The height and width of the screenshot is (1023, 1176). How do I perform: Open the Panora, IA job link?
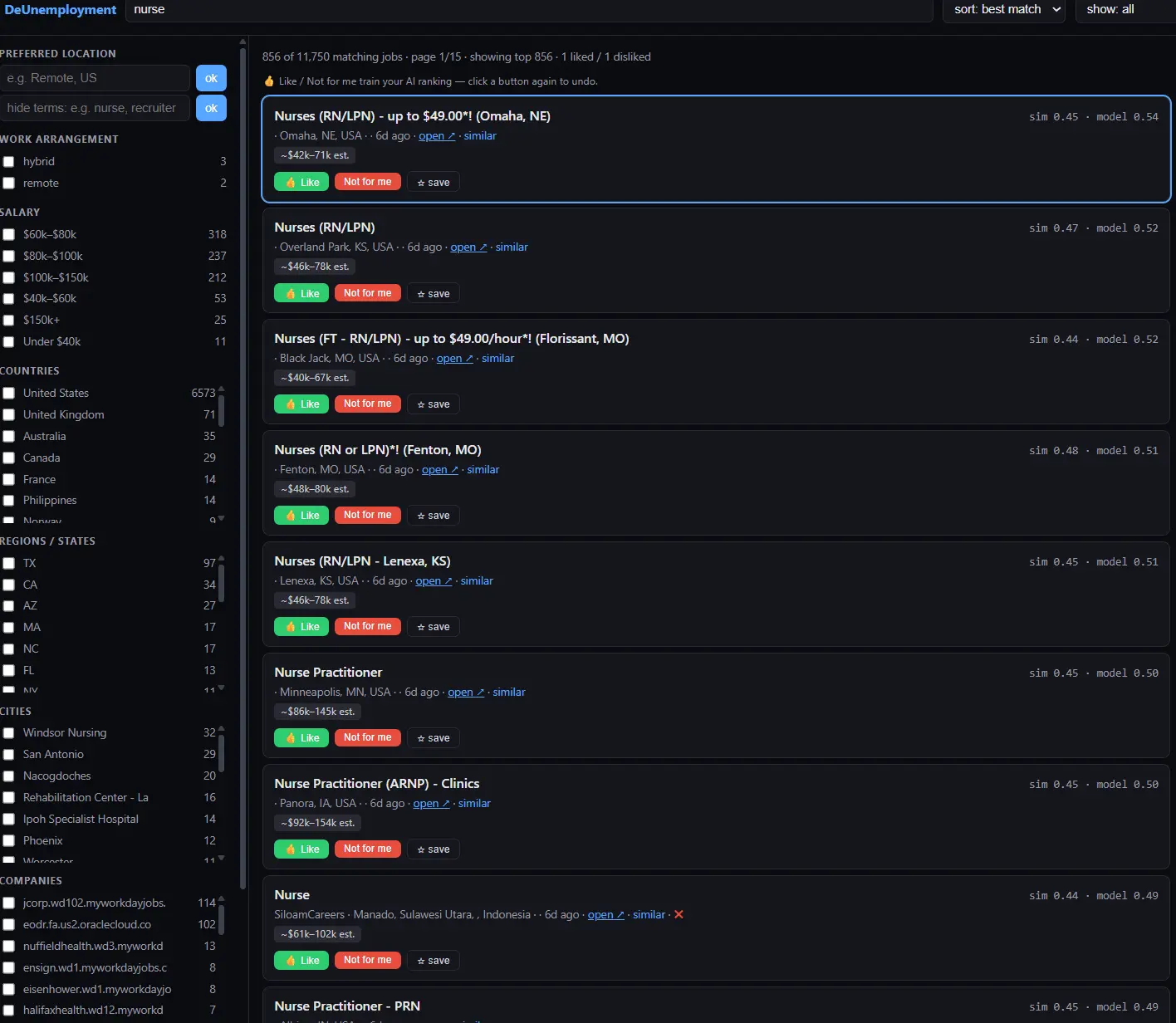431,804
